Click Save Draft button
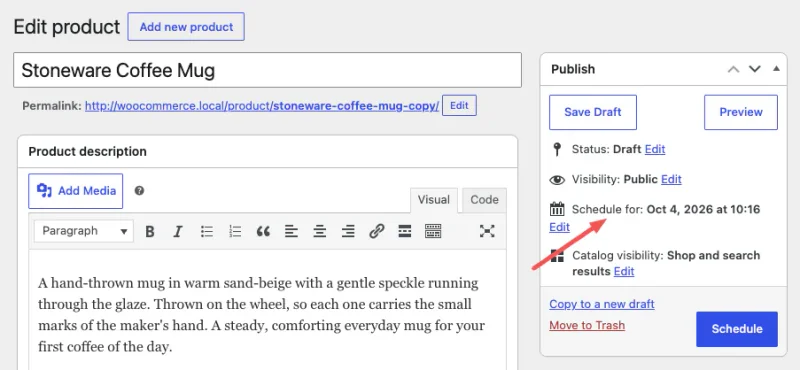800x370 pixels. 593,112
